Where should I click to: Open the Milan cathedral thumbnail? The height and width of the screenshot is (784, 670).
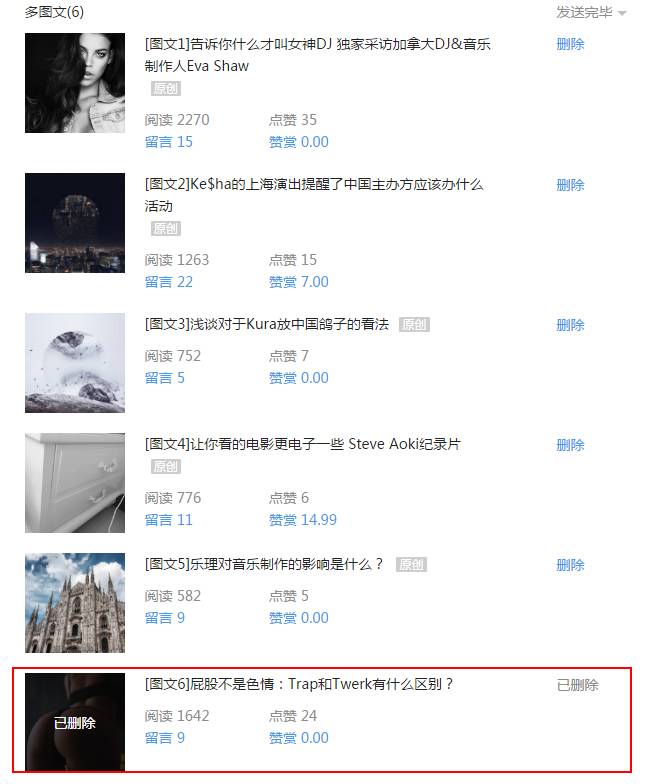pyautogui.click(x=75, y=603)
